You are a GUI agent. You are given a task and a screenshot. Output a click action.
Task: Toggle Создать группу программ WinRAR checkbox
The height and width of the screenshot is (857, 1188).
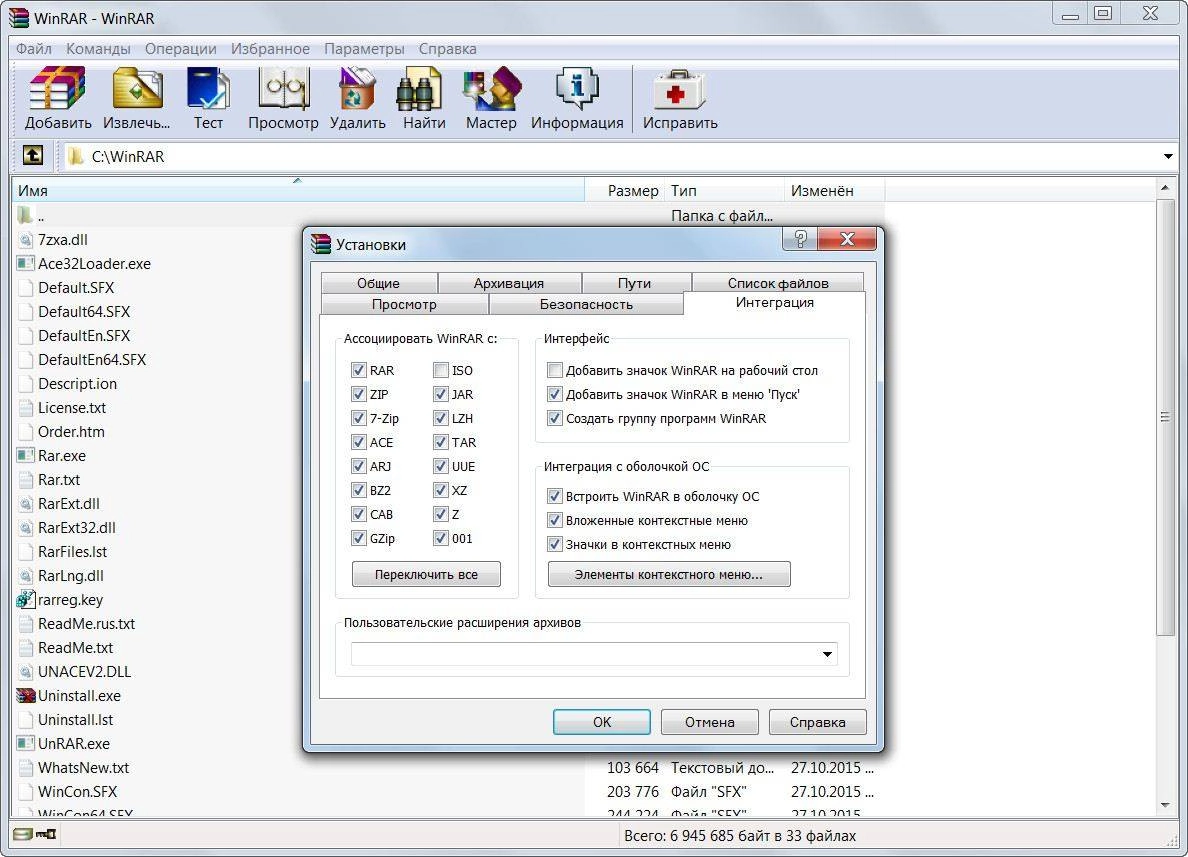point(555,418)
